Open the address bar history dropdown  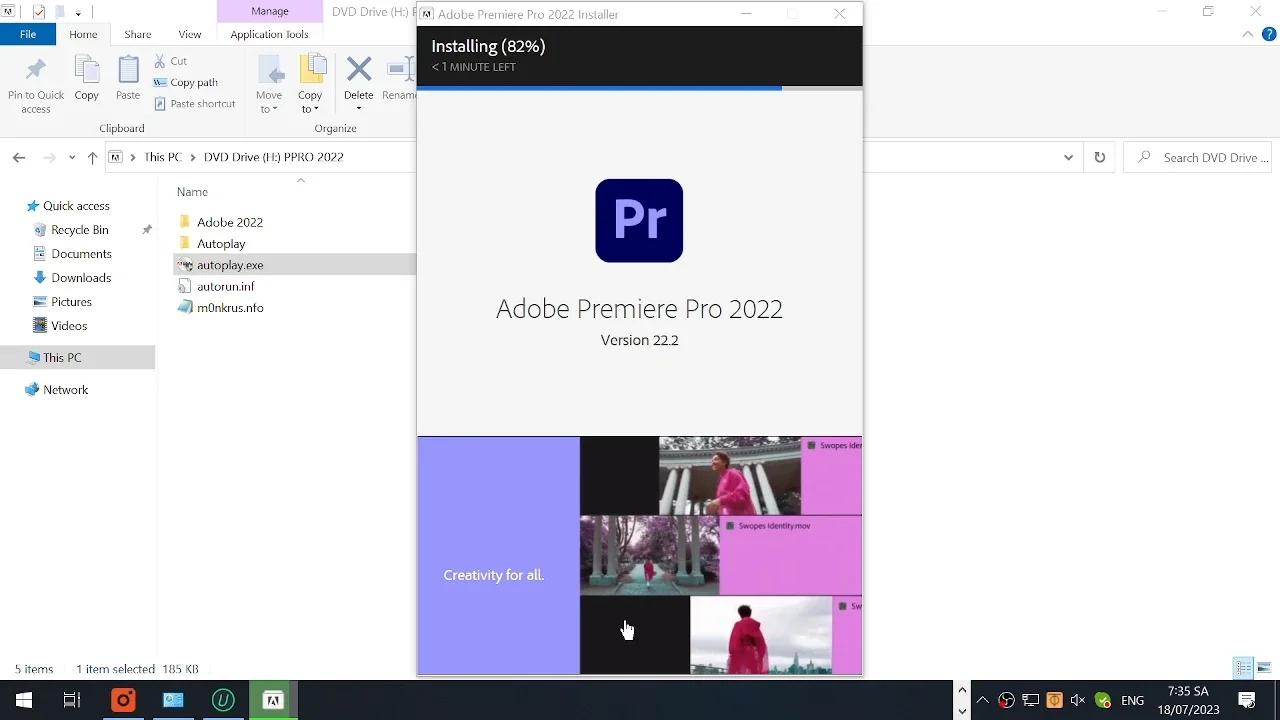[1068, 157]
